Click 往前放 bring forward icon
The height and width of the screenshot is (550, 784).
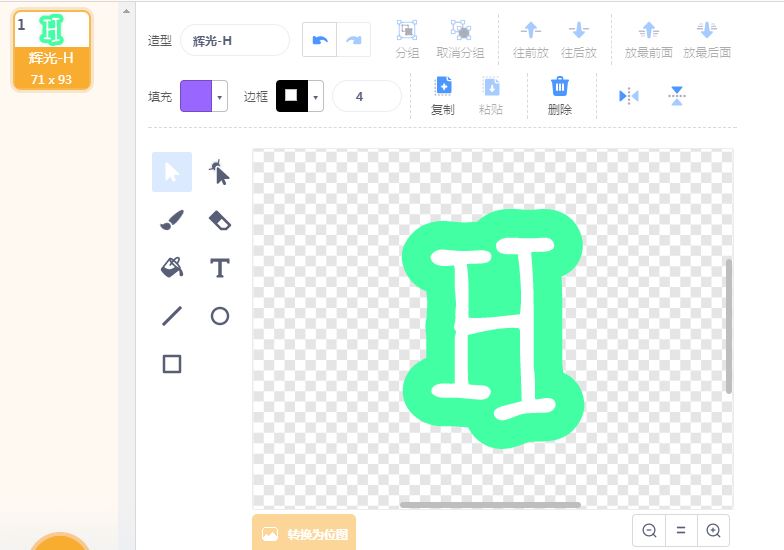530,30
